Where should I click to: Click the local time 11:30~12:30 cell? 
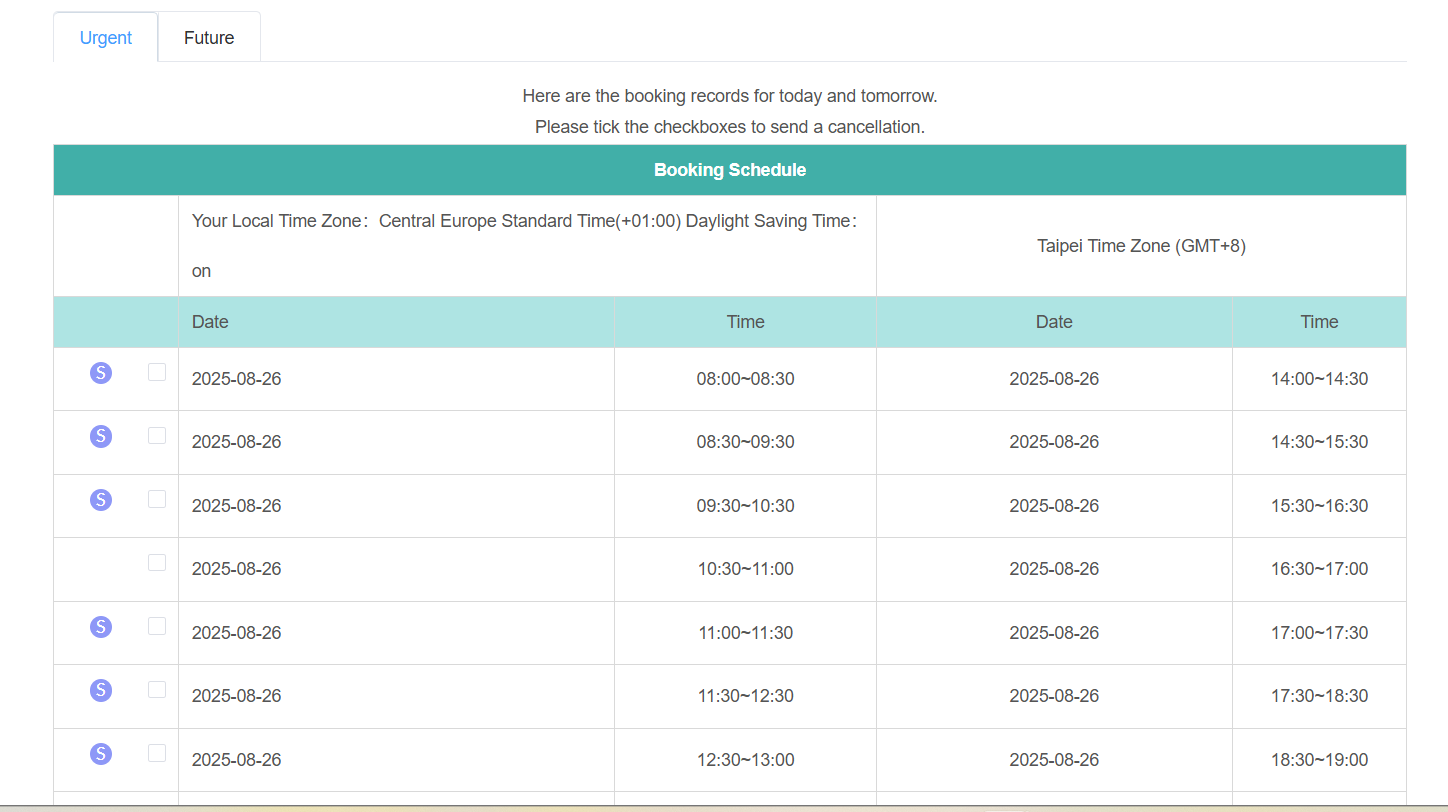[x=745, y=696]
